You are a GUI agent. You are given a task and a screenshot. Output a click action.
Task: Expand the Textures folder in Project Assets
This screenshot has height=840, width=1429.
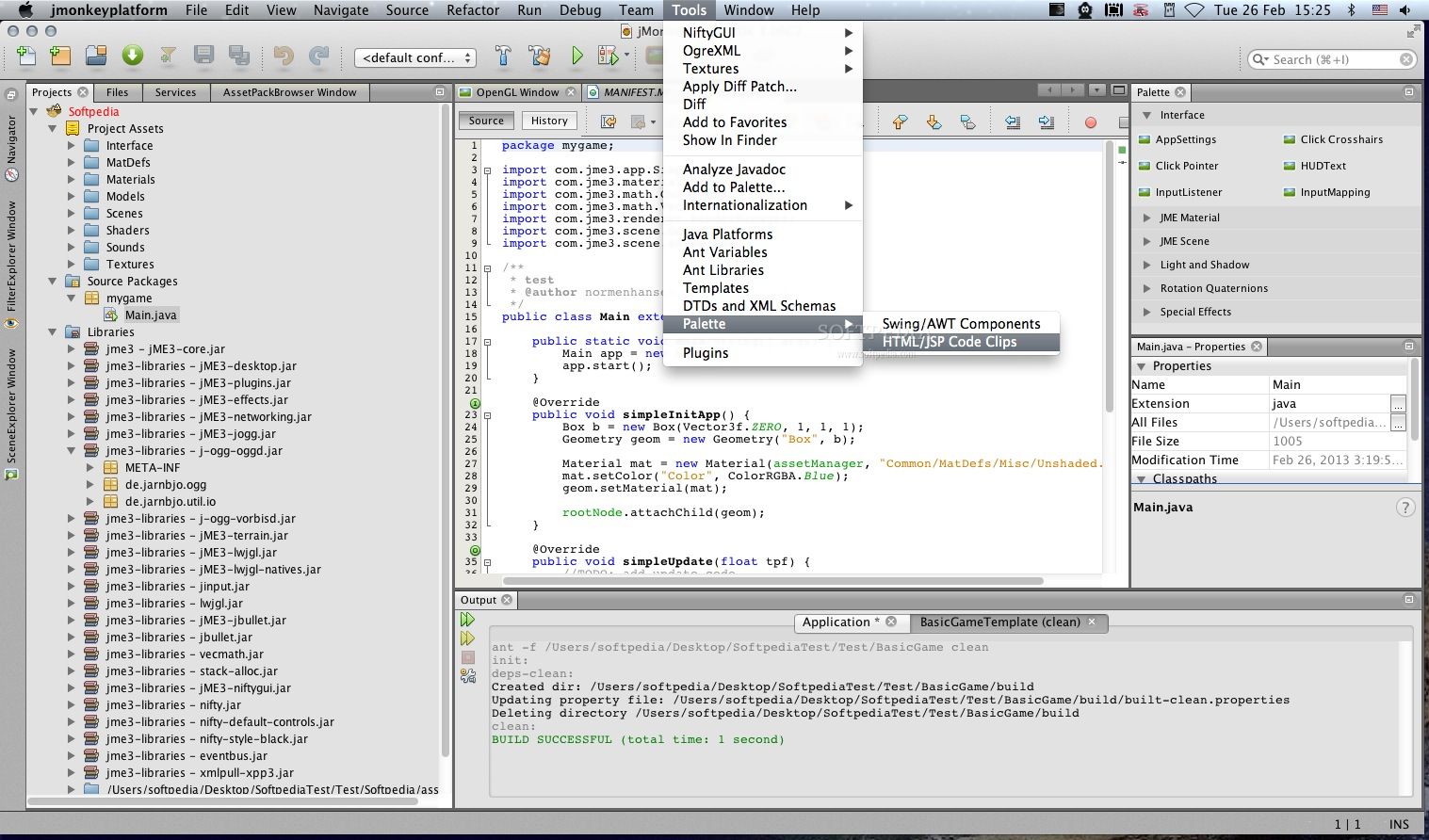pyautogui.click(x=72, y=265)
